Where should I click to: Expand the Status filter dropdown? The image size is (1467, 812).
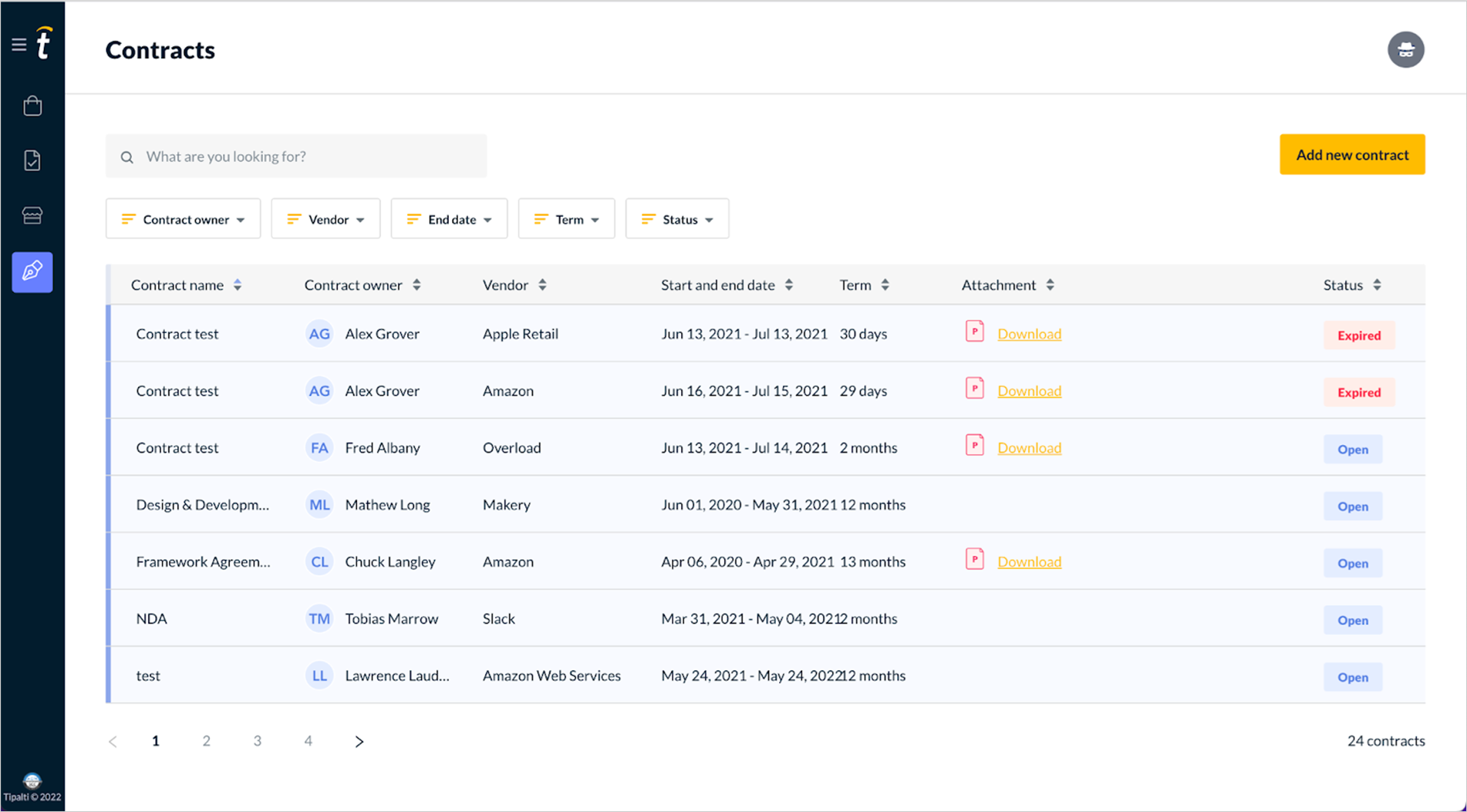click(677, 219)
